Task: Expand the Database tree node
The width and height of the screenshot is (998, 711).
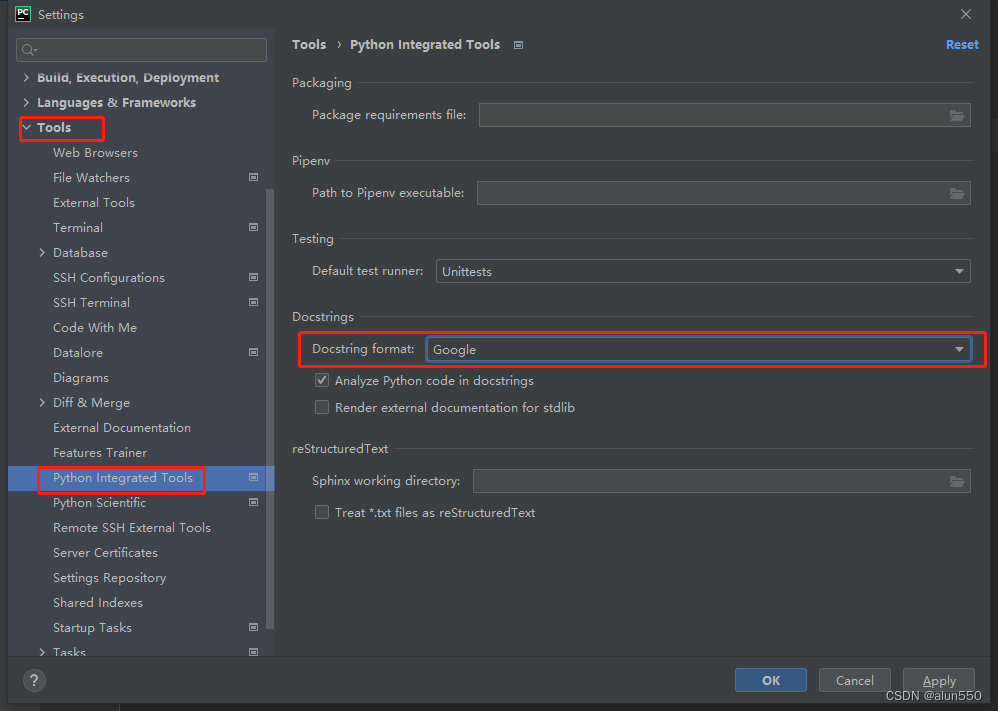Action: (42, 253)
